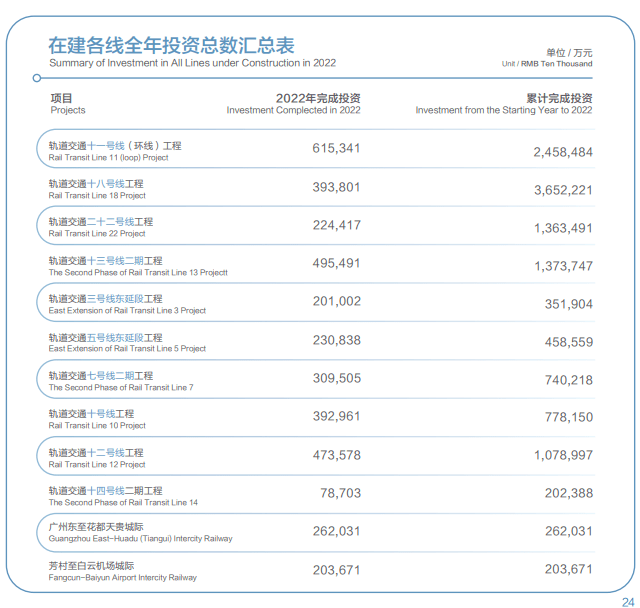The height and width of the screenshot is (608, 640).
Task: Click the small circle marker under the title
Action: pos(37,77)
